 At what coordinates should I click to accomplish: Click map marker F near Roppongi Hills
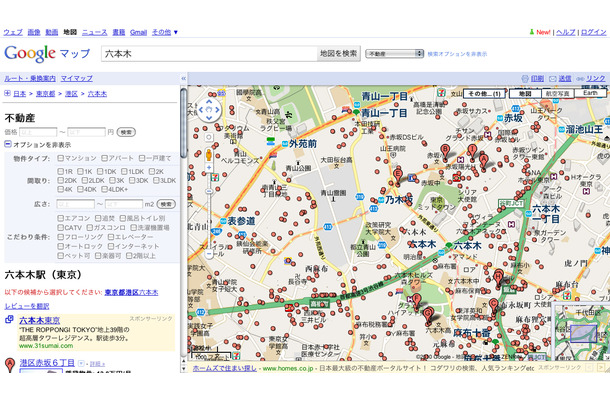(x=416, y=302)
